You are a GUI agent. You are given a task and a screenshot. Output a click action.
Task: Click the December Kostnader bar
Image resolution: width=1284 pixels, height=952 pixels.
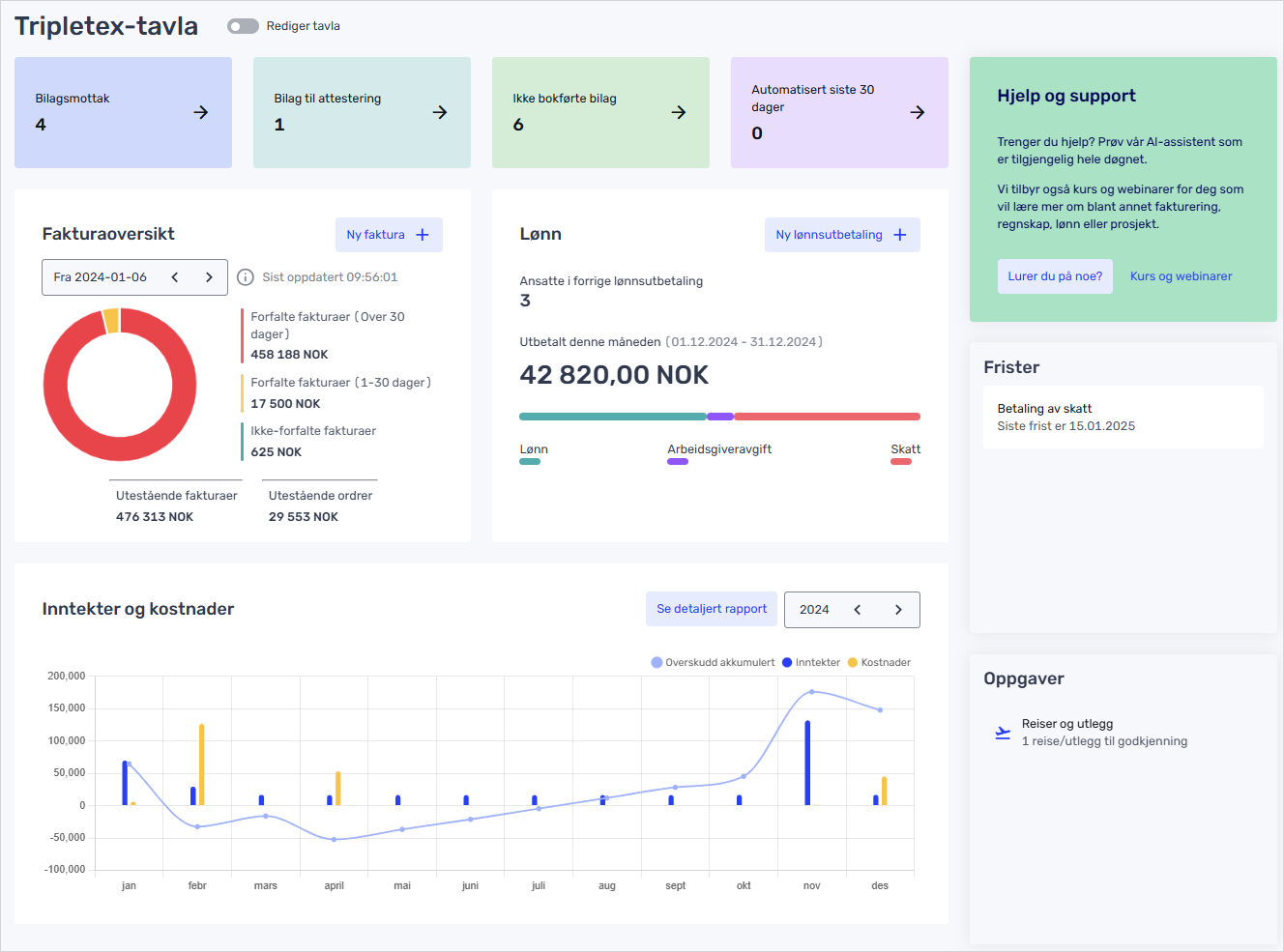884,791
